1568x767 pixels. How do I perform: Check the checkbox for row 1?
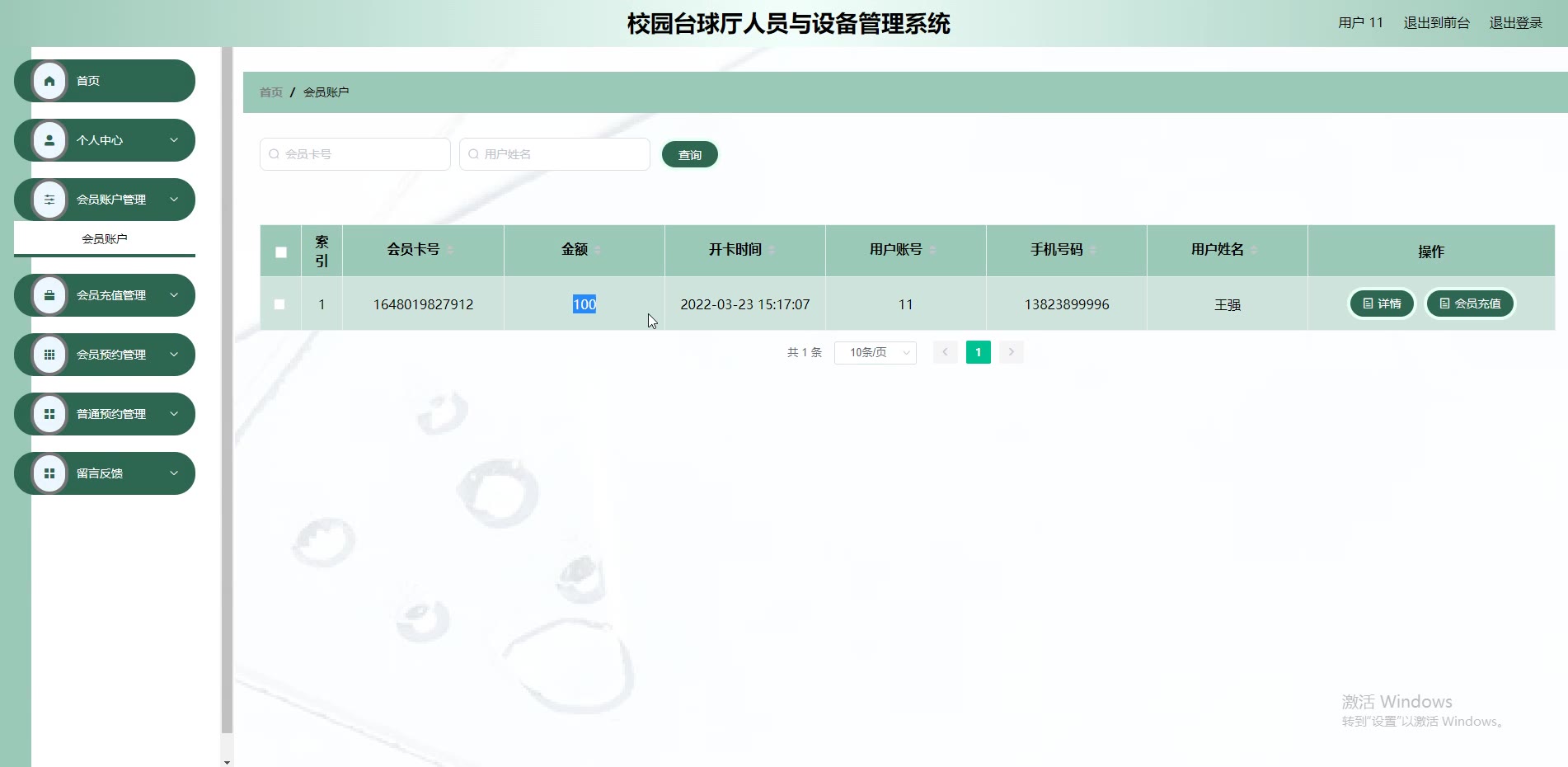point(279,304)
